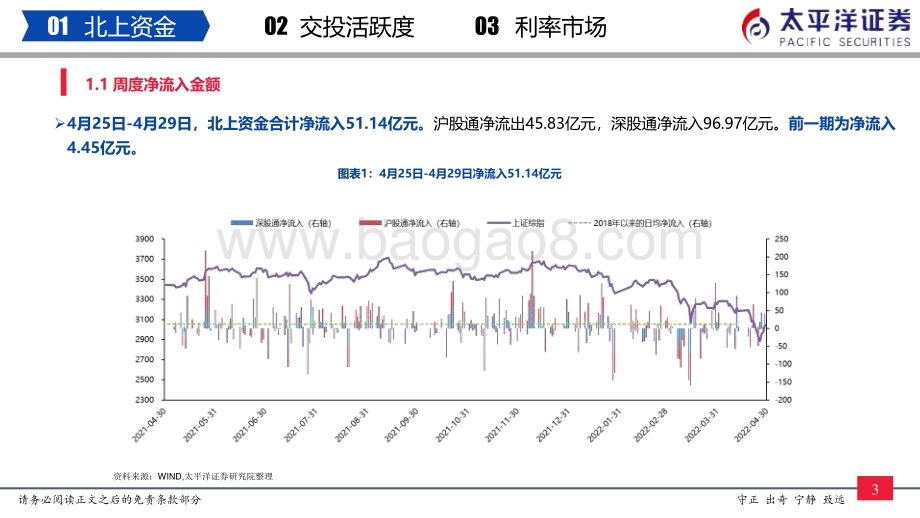Click the PACIFIC SECURITIES English caption
Screen dimensions: 920x518
845,42
